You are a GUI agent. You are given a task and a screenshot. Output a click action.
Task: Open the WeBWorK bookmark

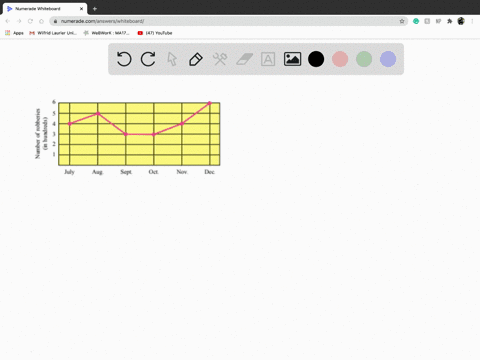[106, 33]
